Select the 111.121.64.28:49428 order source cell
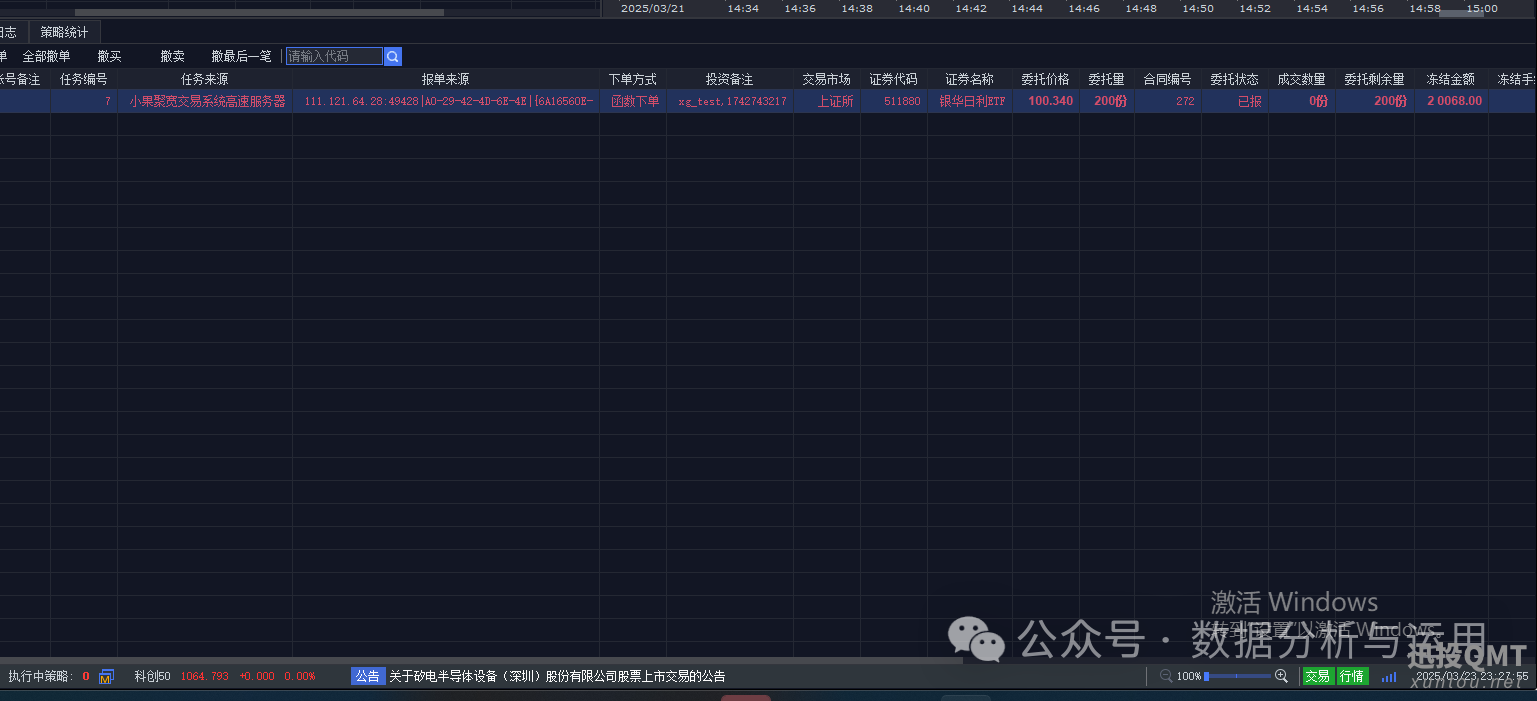 (446, 101)
